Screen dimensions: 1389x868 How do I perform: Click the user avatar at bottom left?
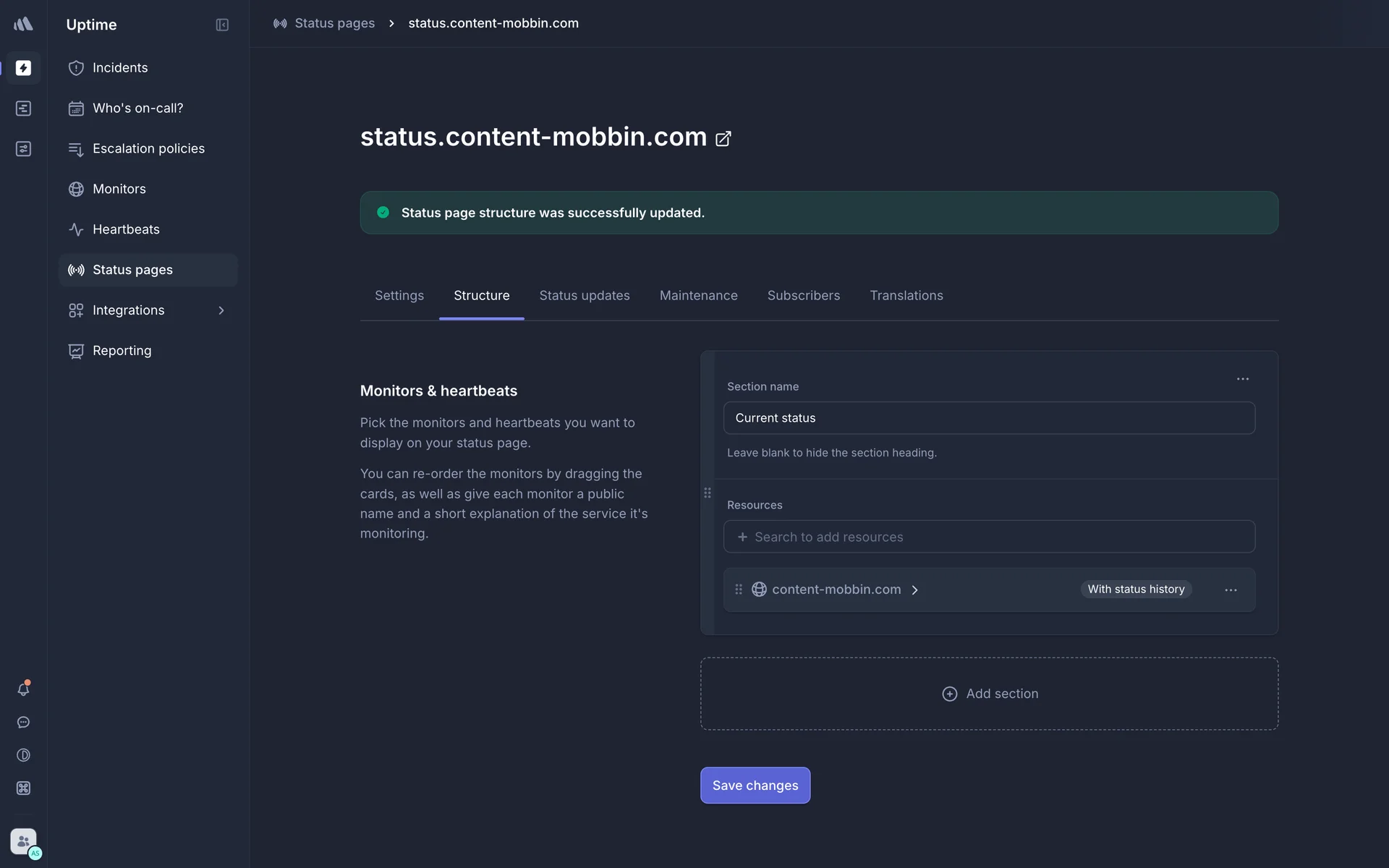point(23,842)
